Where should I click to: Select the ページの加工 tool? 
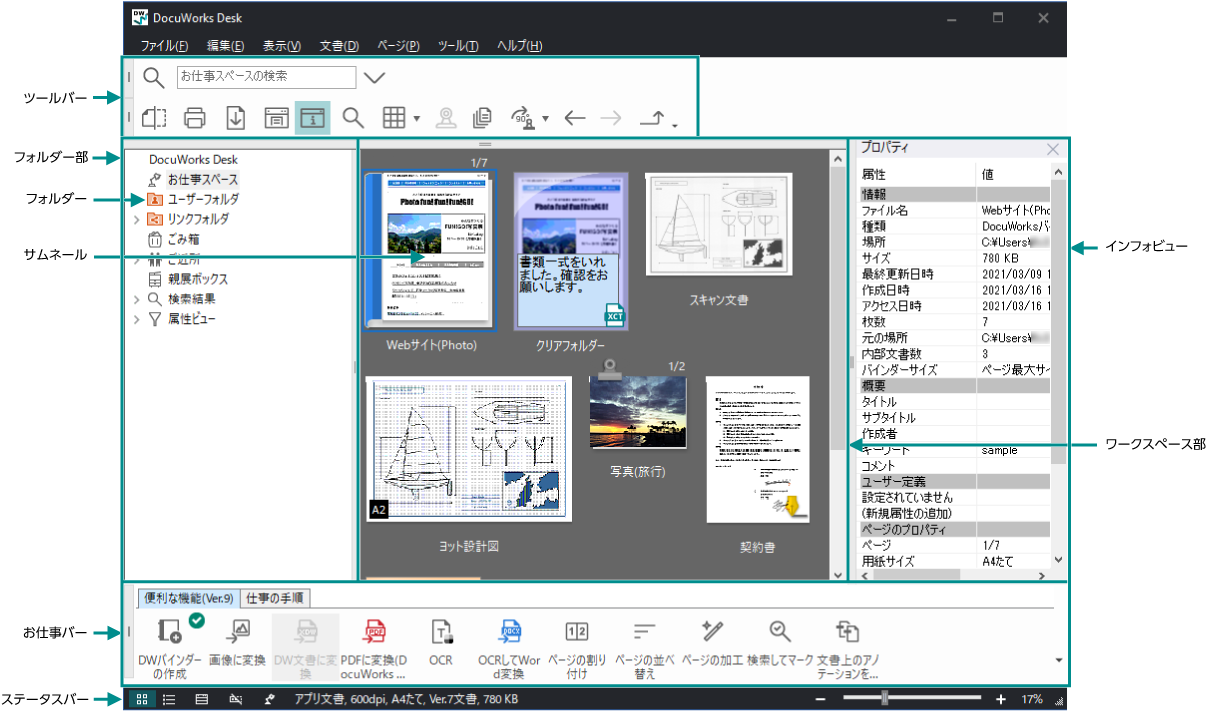(712, 632)
